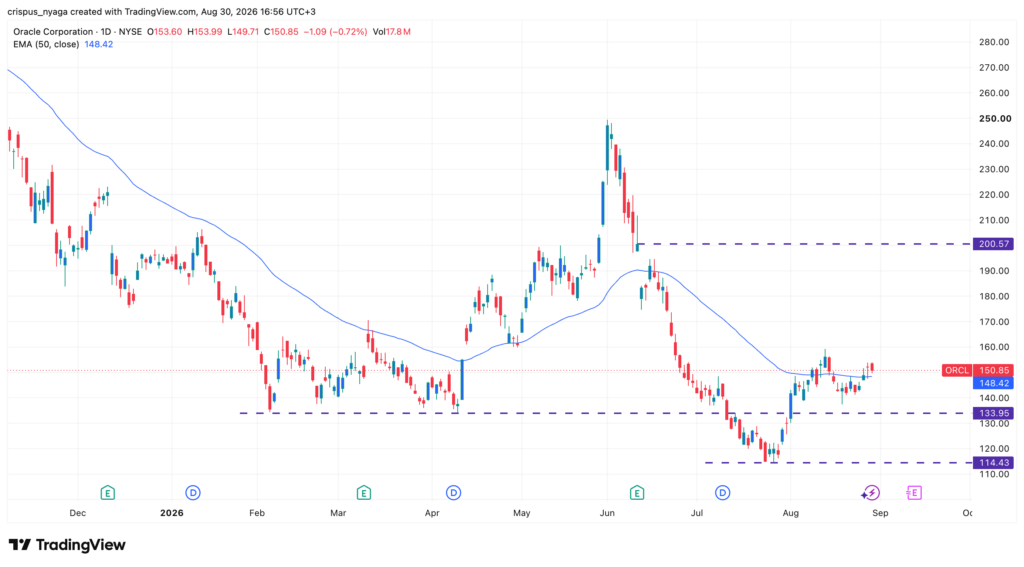Click the EMA value 148.42 in legend

[99, 44]
